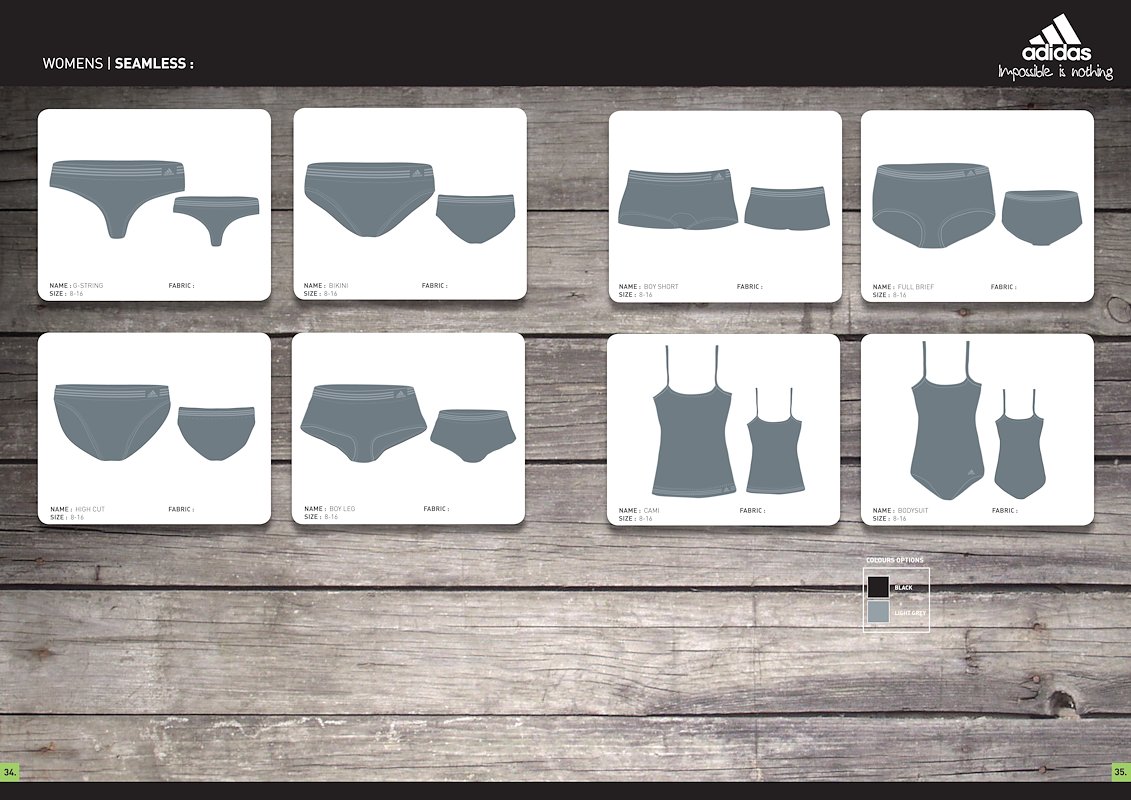Image resolution: width=1131 pixels, height=800 pixels.
Task: Click the small back-view G-String image
Action: 216,217
